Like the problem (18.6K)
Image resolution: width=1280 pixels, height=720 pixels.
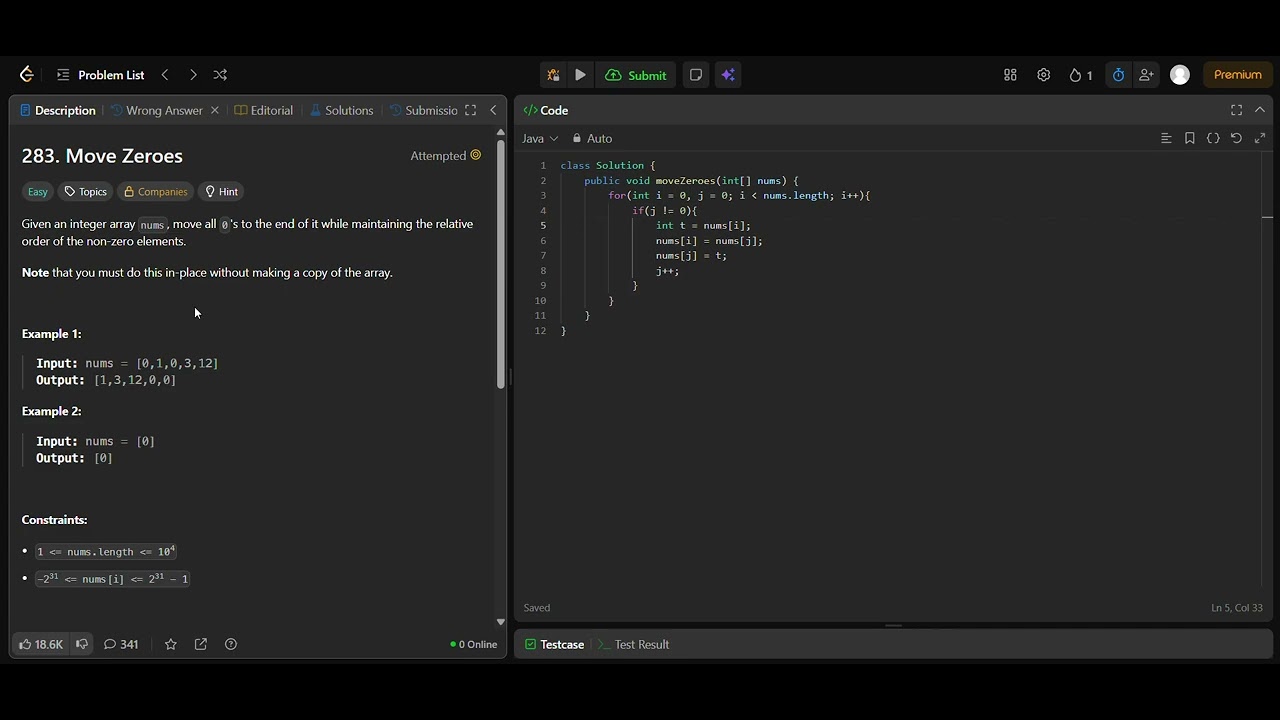pos(41,645)
